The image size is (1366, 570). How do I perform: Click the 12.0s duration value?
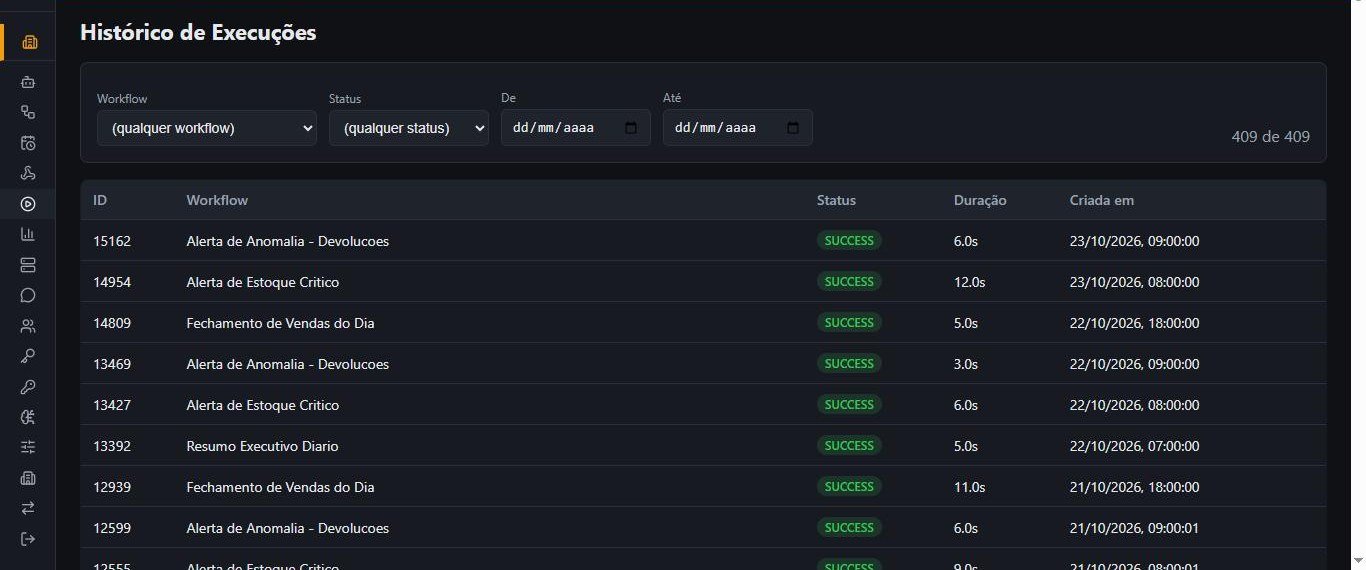pos(970,282)
